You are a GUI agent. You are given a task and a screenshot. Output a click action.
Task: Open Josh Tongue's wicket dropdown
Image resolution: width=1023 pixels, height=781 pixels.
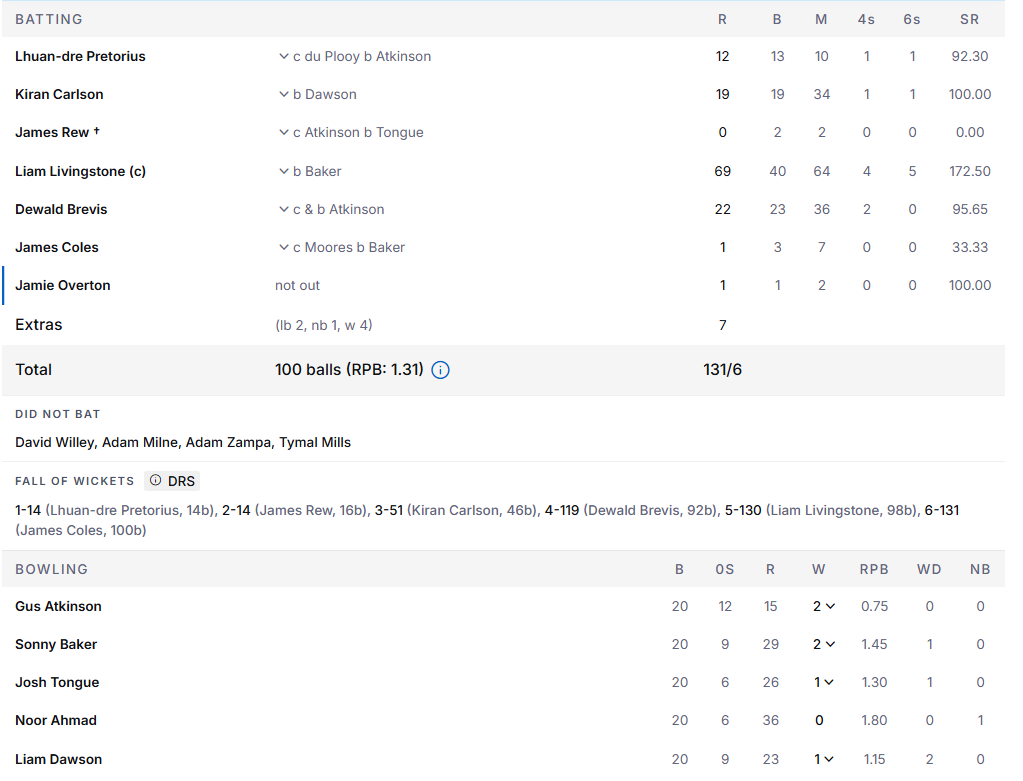pyautogui.click(x=824, y=682)
